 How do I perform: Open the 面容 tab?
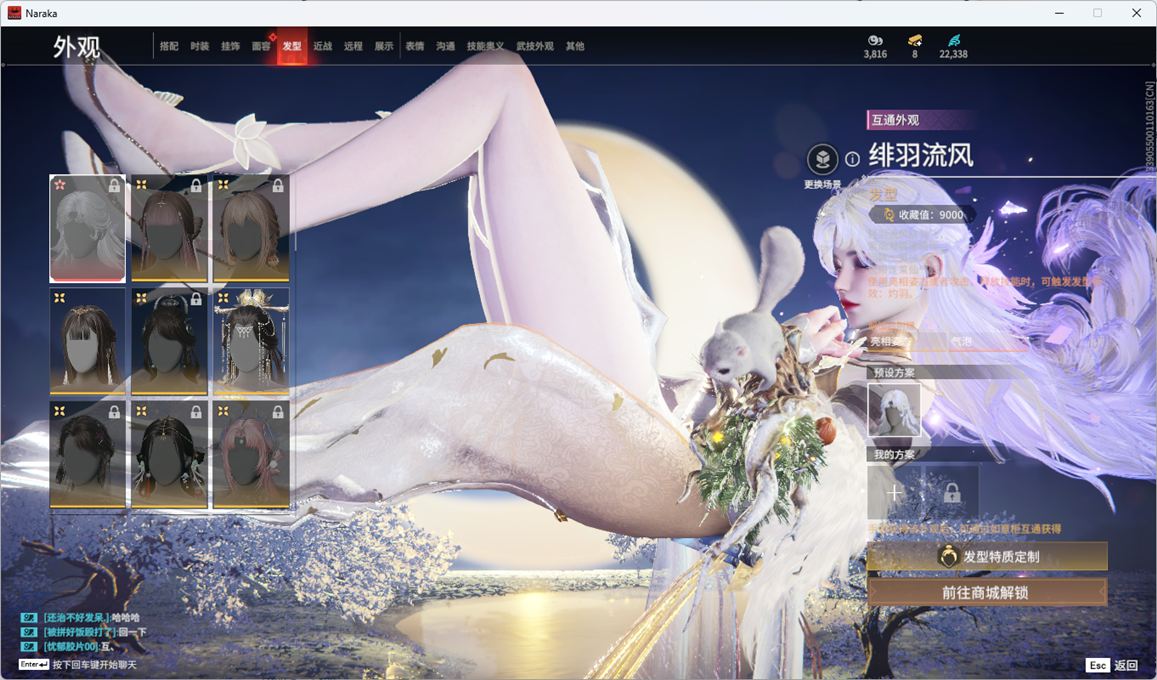[261, 46]
